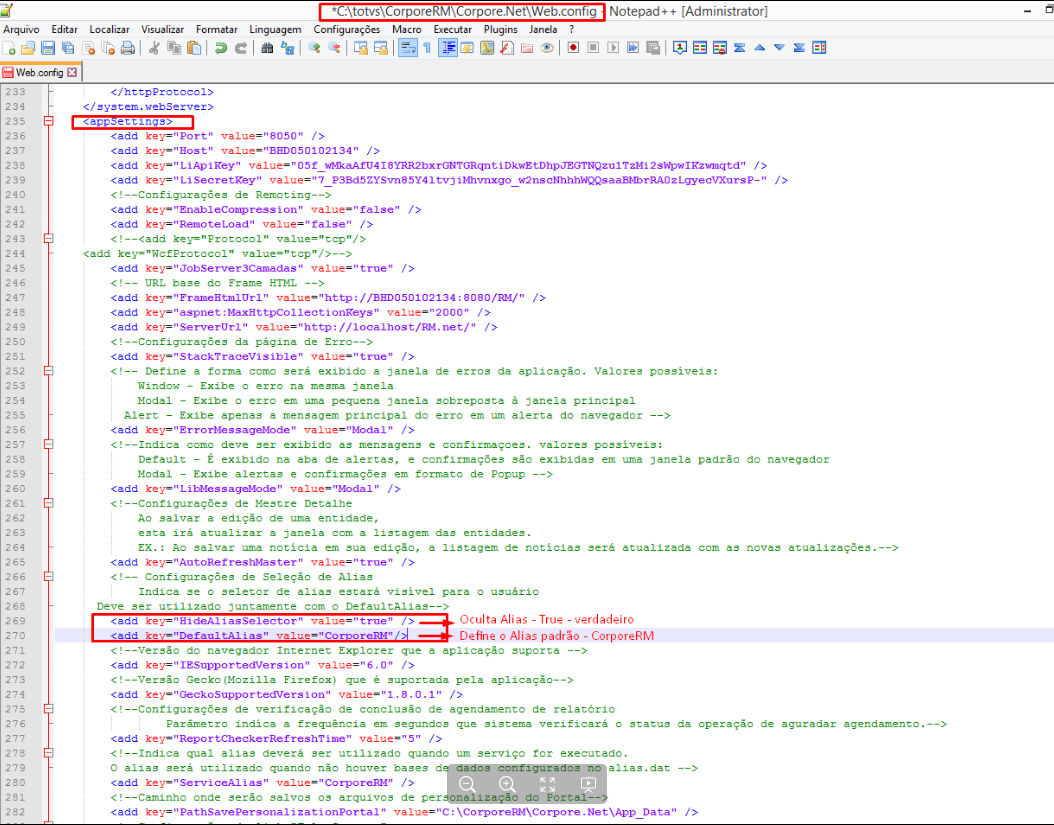Open the Plugins menu
The height and width of the screenshot is (825, 1054).
(x=501, y=30)
